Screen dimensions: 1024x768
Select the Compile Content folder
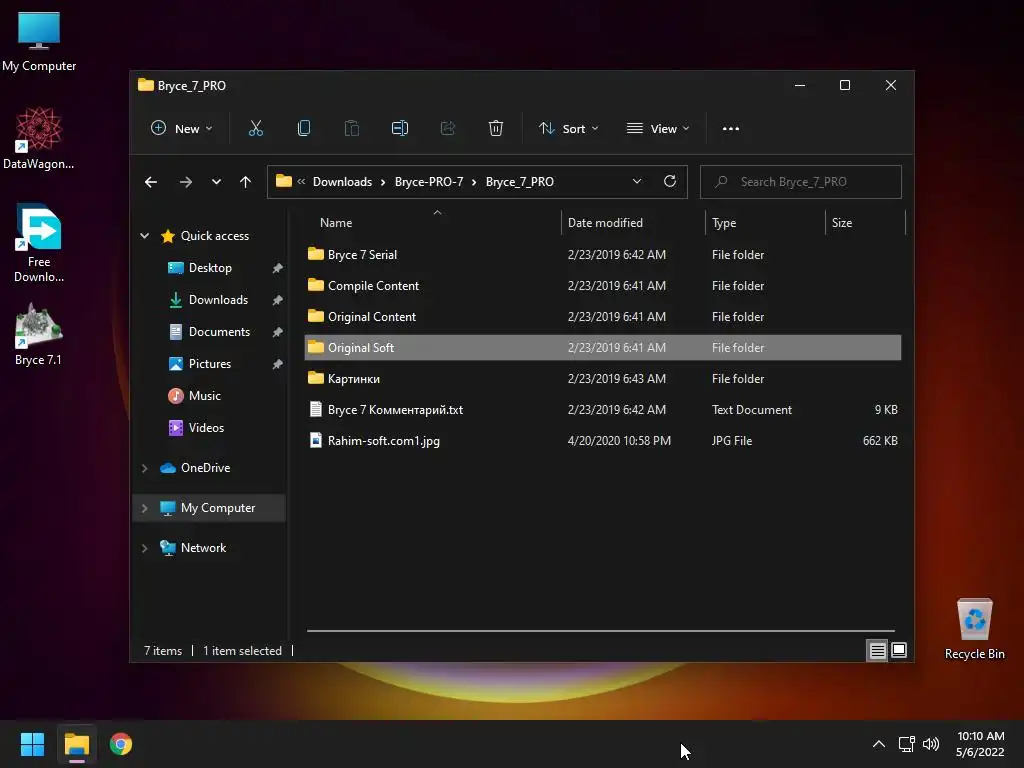pos(603,285)
